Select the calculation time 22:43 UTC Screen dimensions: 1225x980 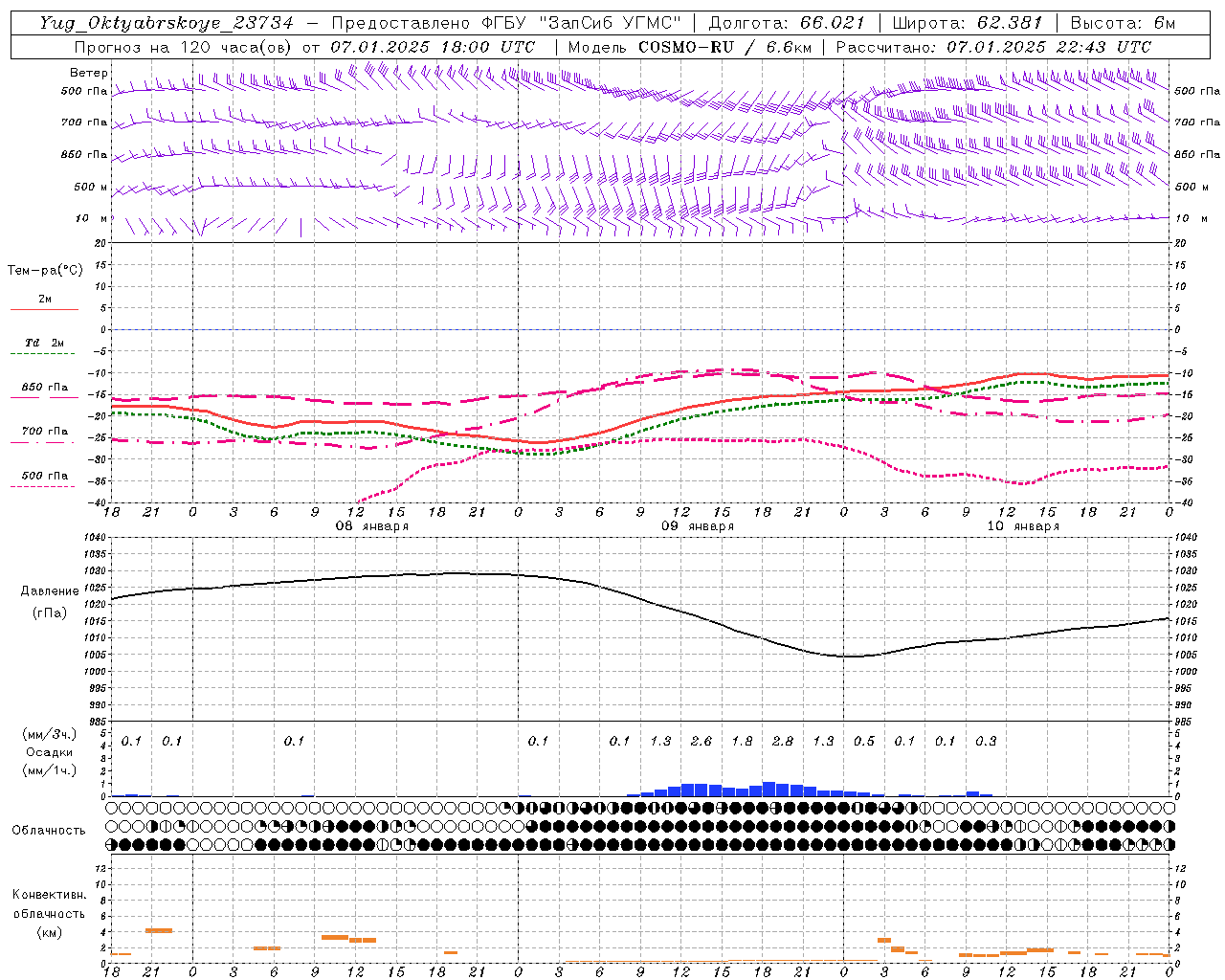1104,47
